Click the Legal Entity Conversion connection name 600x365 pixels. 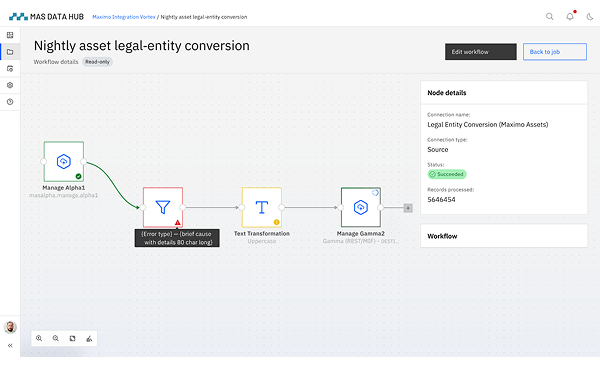click(x=488, y=125)
